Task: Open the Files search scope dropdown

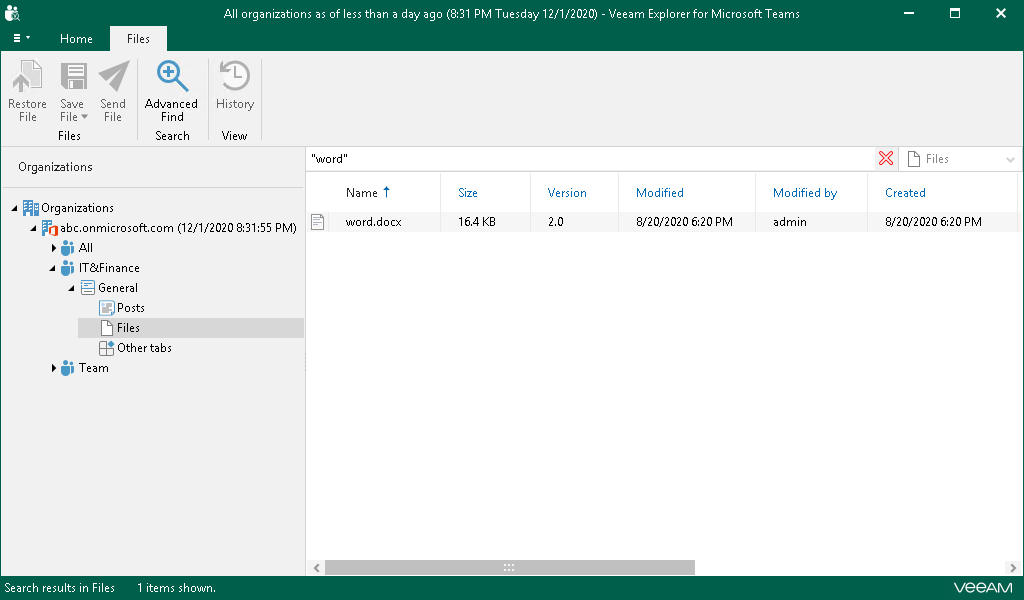Action: coord(1010,159)
